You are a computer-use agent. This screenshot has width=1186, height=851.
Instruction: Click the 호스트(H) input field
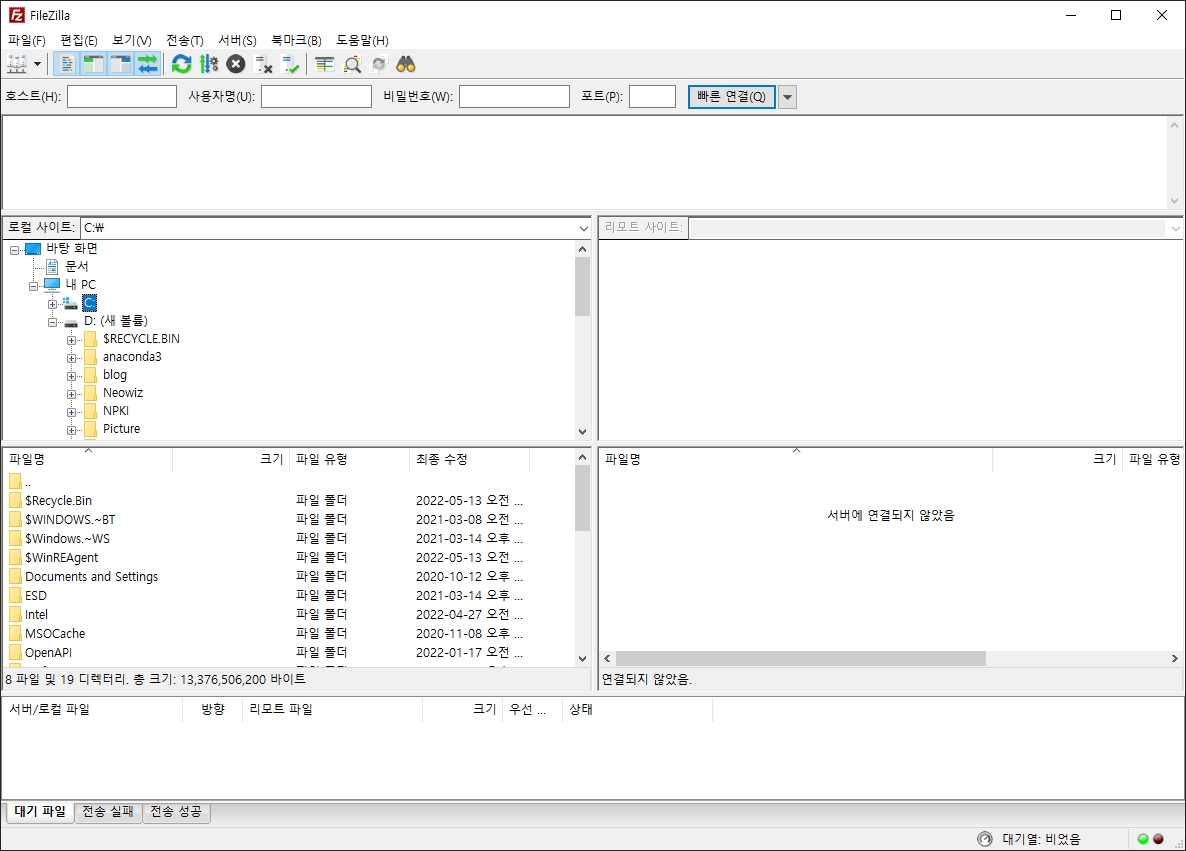pyautogui.click(x=122, y=97)
